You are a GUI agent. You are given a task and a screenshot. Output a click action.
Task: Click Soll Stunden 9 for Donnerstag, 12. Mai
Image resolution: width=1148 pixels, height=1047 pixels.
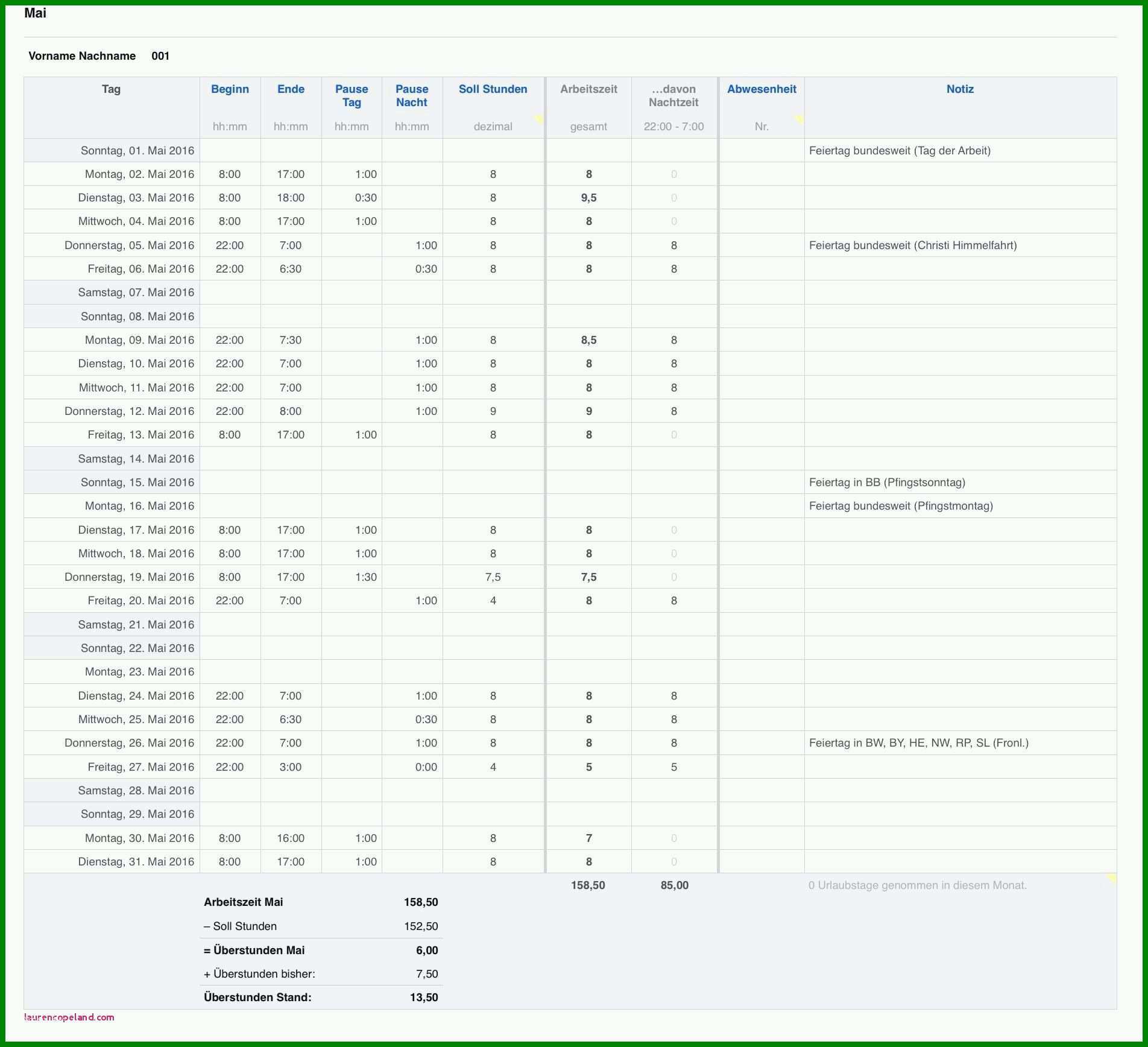point(493,411)
